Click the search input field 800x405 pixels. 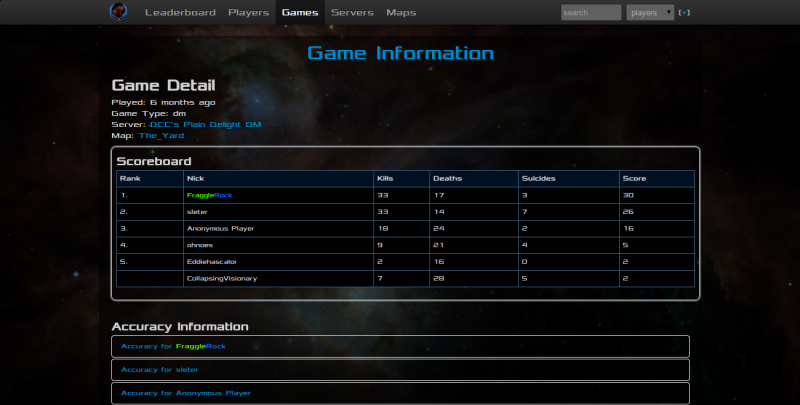click(x=591, y=13)
